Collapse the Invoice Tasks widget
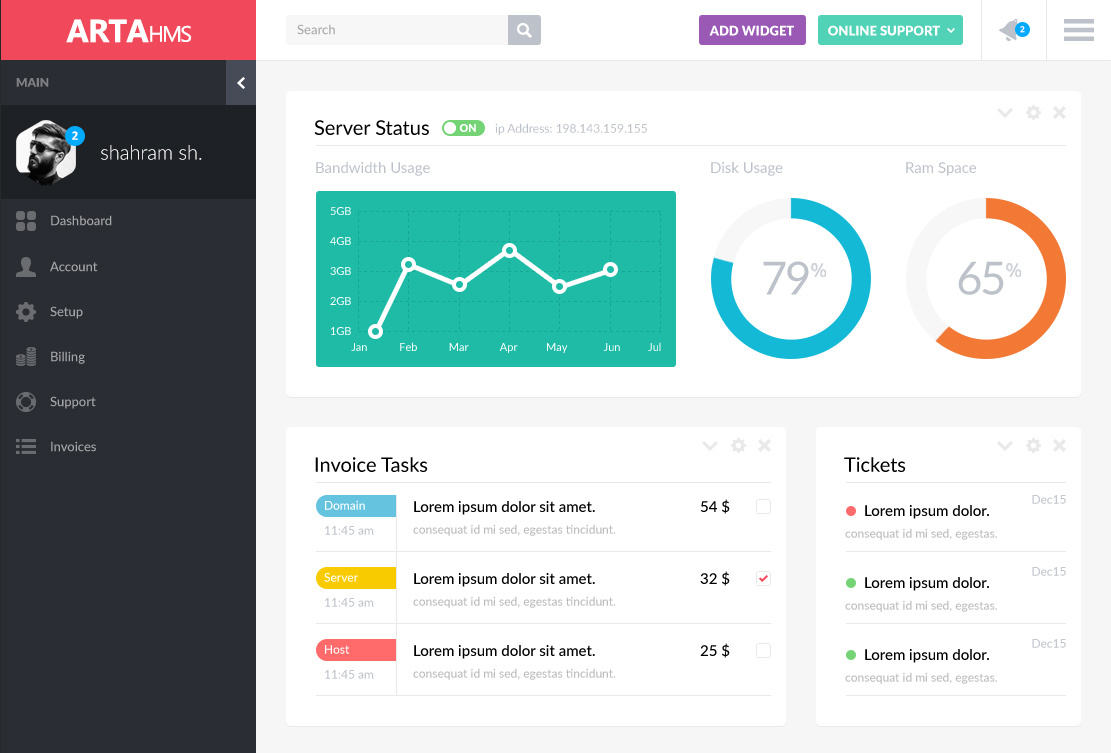Screen dimensions: 1111x753 [710, 445]
